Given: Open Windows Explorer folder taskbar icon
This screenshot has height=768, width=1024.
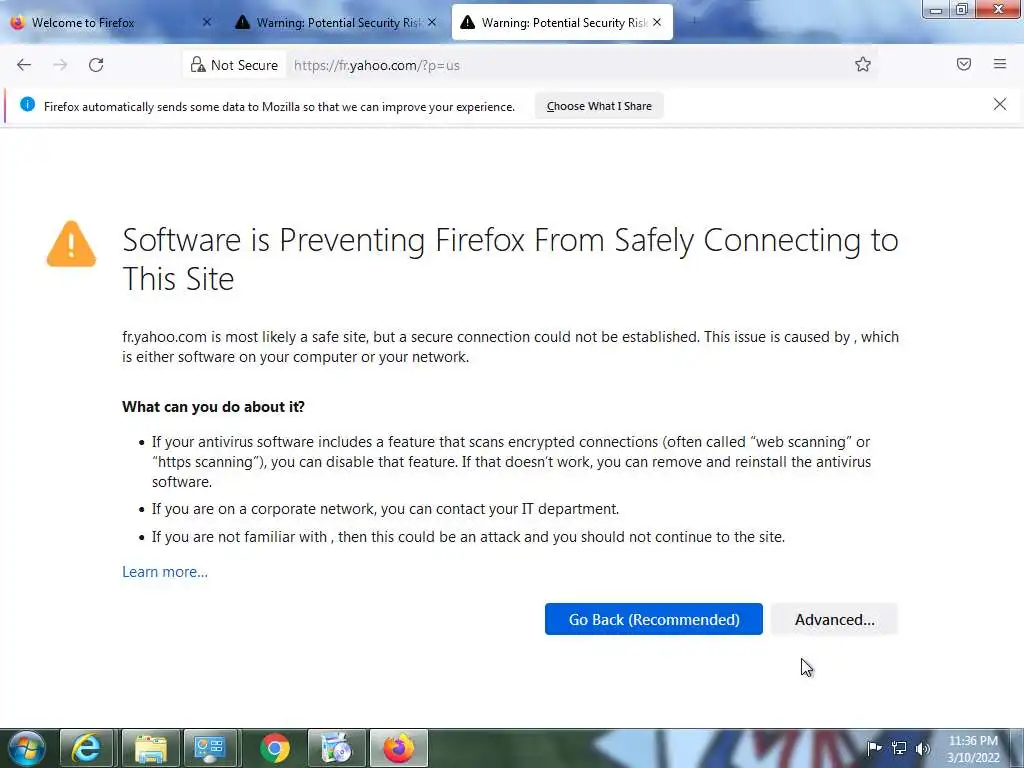Looking at the screenshot, I should pyautogui.click(x=151, y=747).
